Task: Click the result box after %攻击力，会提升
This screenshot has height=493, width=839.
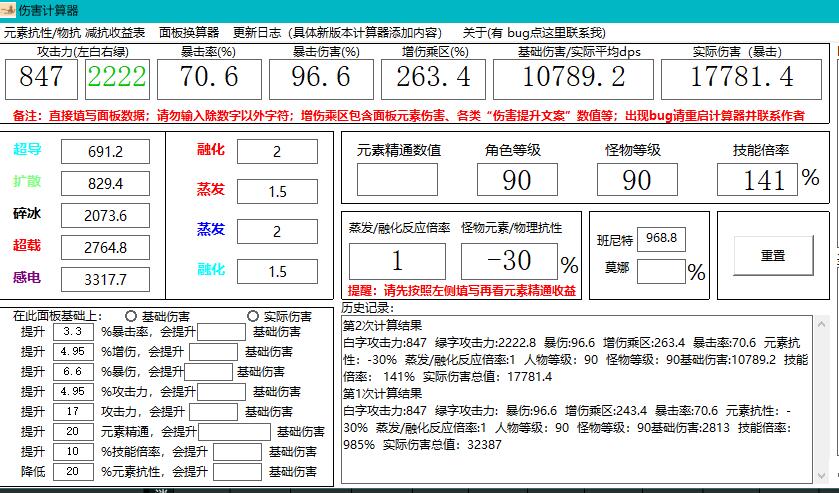Action: pos(222,392)
